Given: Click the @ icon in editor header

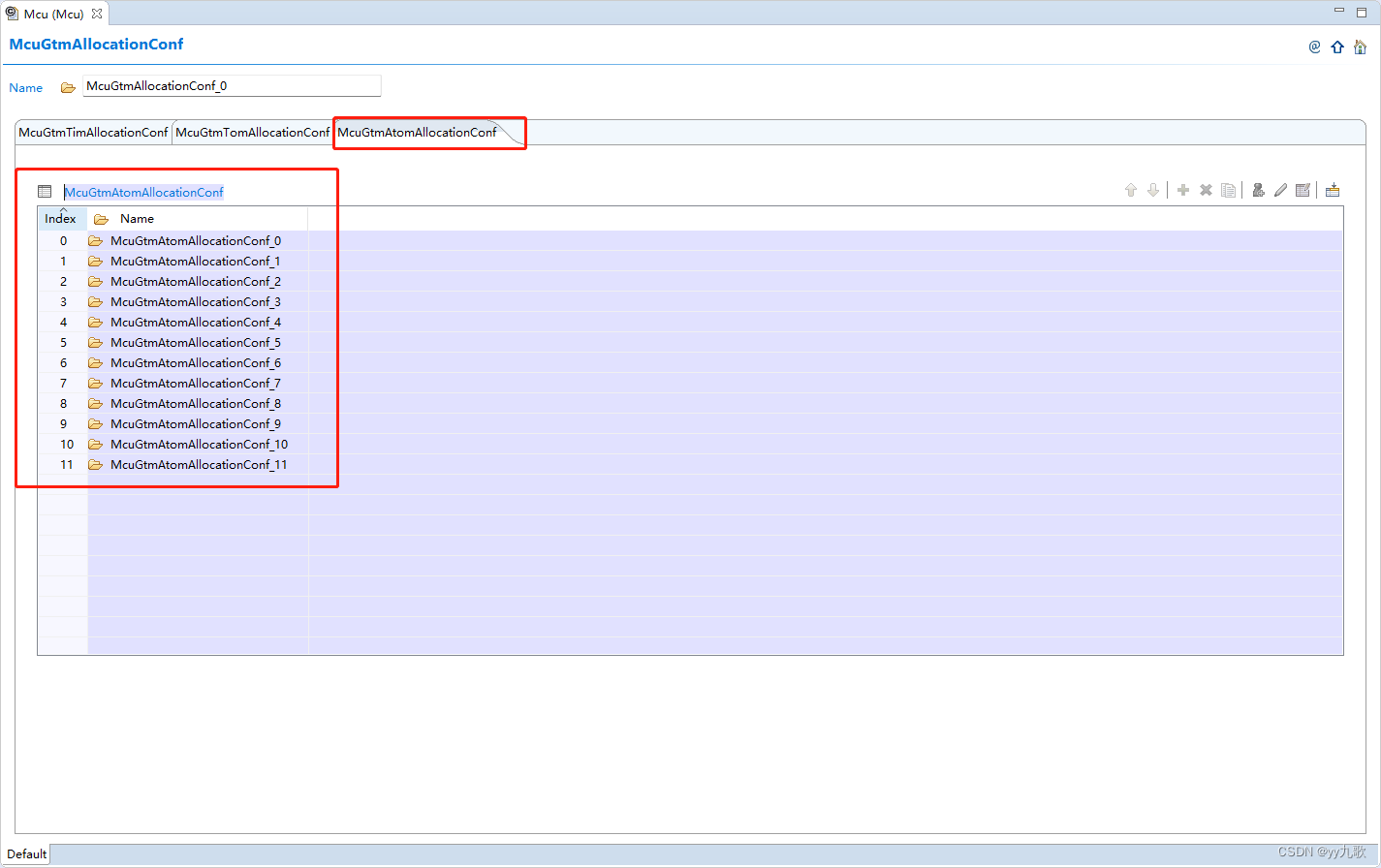Looking at the screenshot, I should click(x=1314, y=46).
